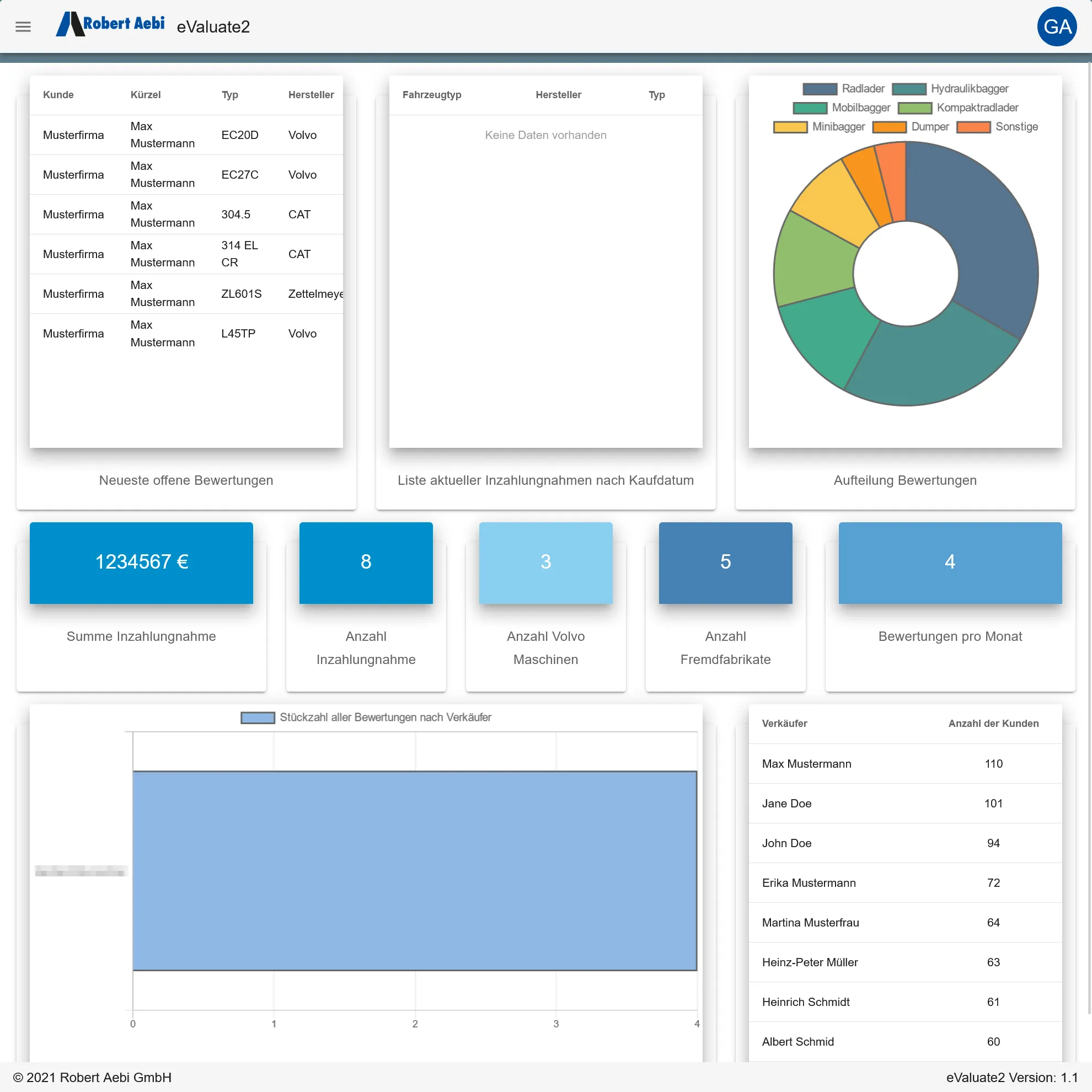Select Max Mustermann in Verkäufer table
The image size is (1092, 1092).
[x=903, y=764]
